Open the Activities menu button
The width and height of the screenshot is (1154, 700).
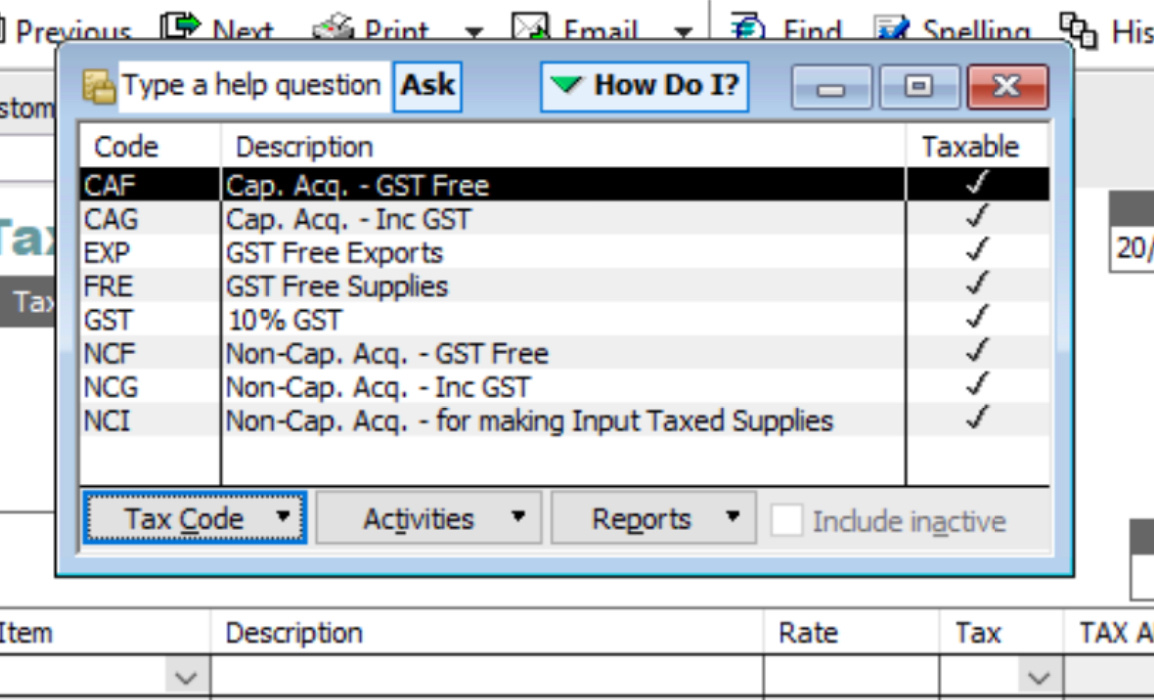[x=429, y=518]
